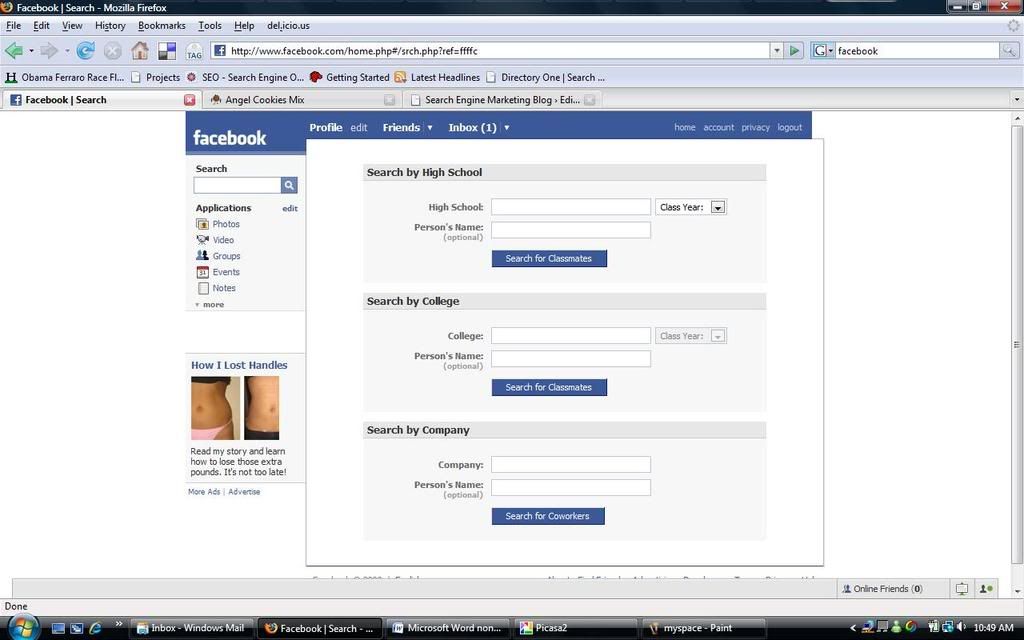Open the Groups application icon
The height and width of the screenshot is (640, 1024).
point(202,256)
